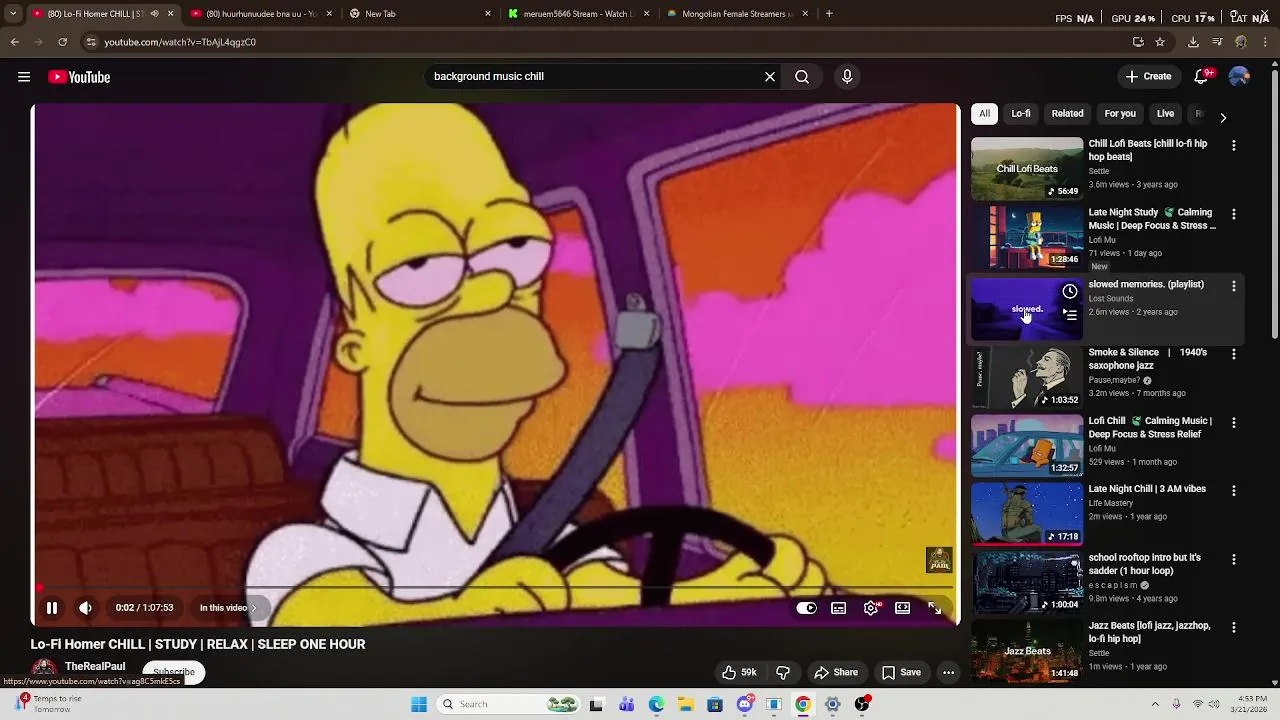Mute the Lo-Fi Homer tab audio
The width and height of the screenshot is (1280, 720).
pos(154,14)
